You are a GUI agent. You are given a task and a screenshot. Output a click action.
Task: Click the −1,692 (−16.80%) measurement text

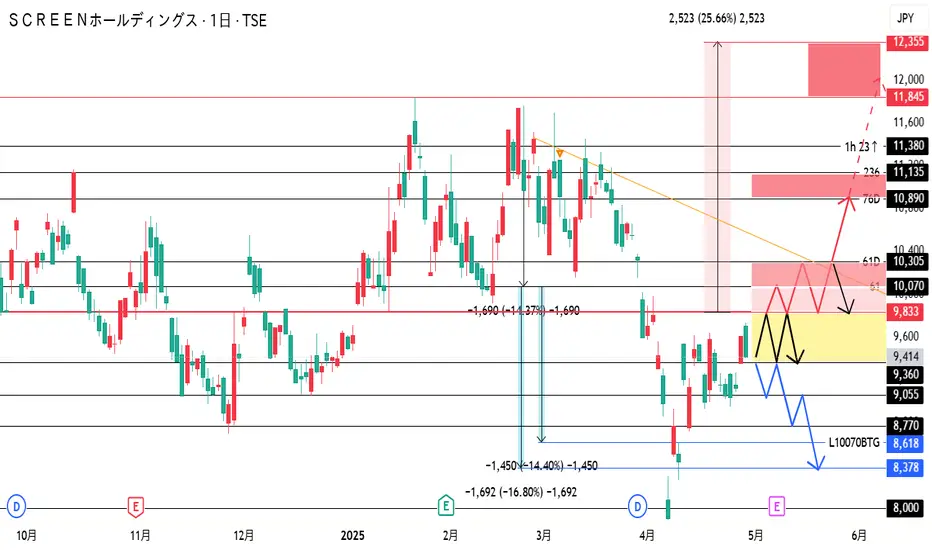pos(521,492)
